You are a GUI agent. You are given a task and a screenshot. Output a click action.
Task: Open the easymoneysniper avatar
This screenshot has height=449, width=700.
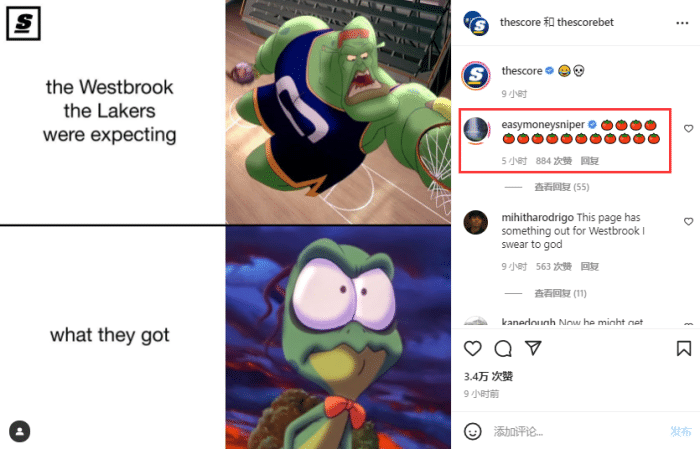[476, 130]
